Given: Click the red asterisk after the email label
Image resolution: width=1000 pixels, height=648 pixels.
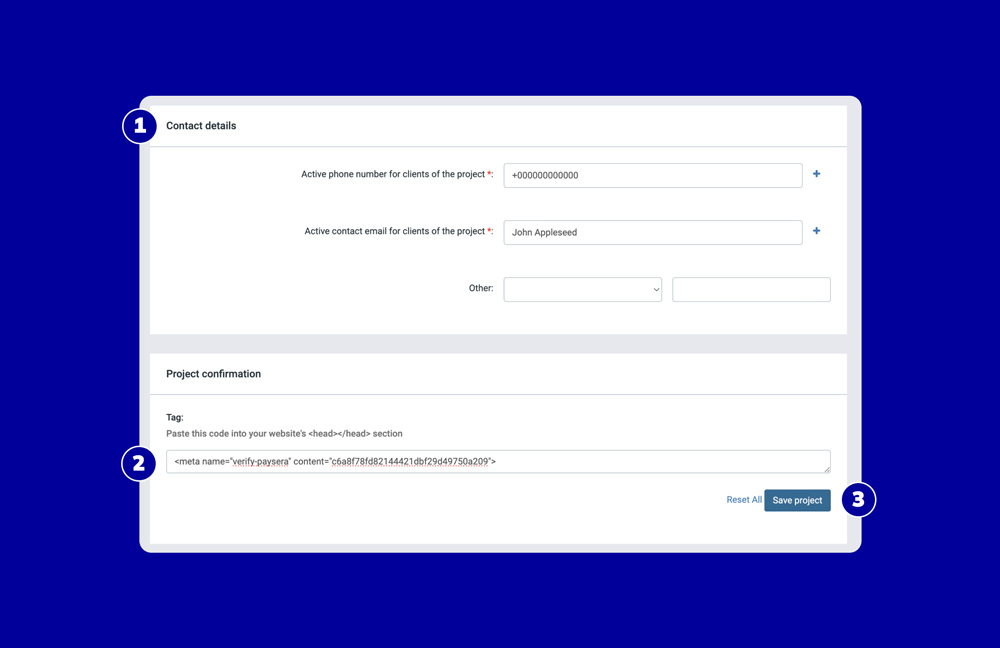Looking at the screenshot, I should tap(489, 230).
